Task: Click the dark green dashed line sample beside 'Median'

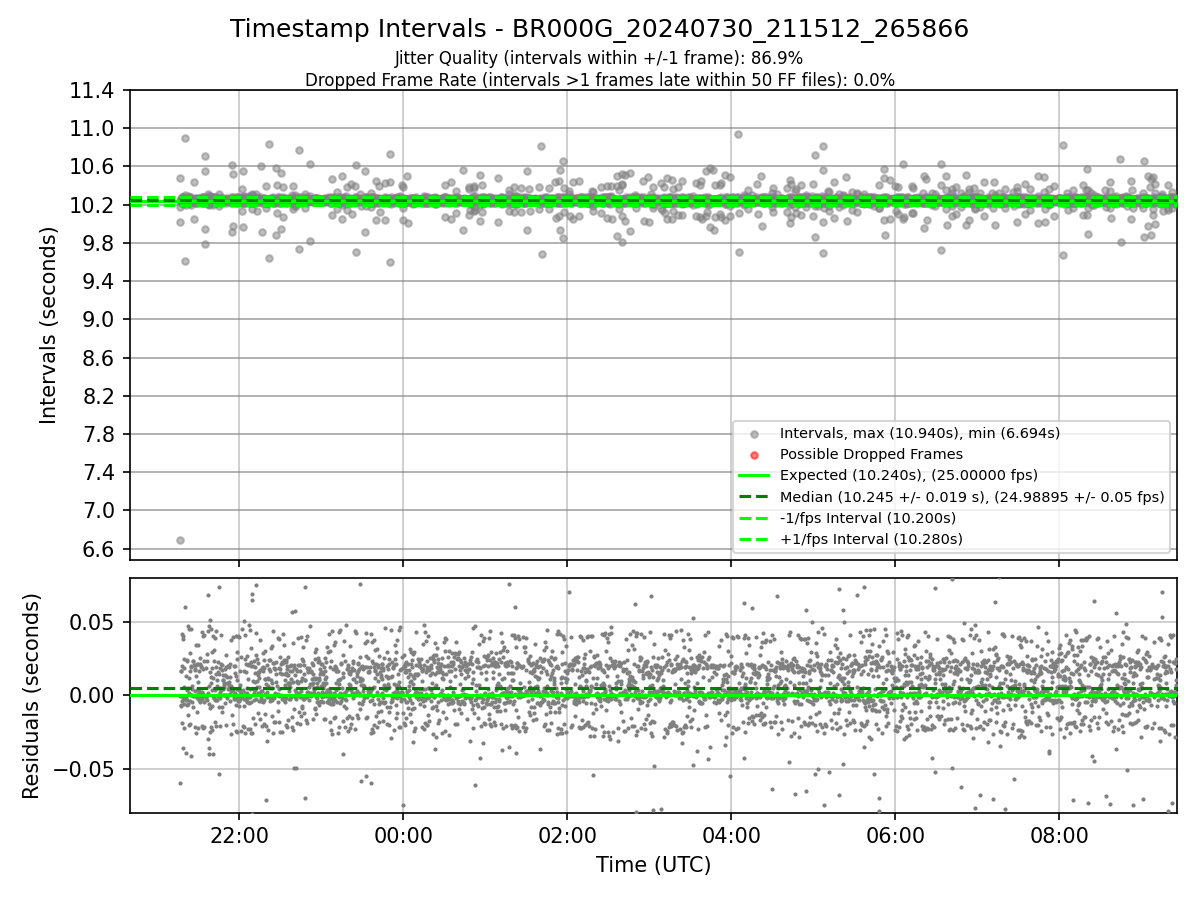Action: click(x=754, y=497)
